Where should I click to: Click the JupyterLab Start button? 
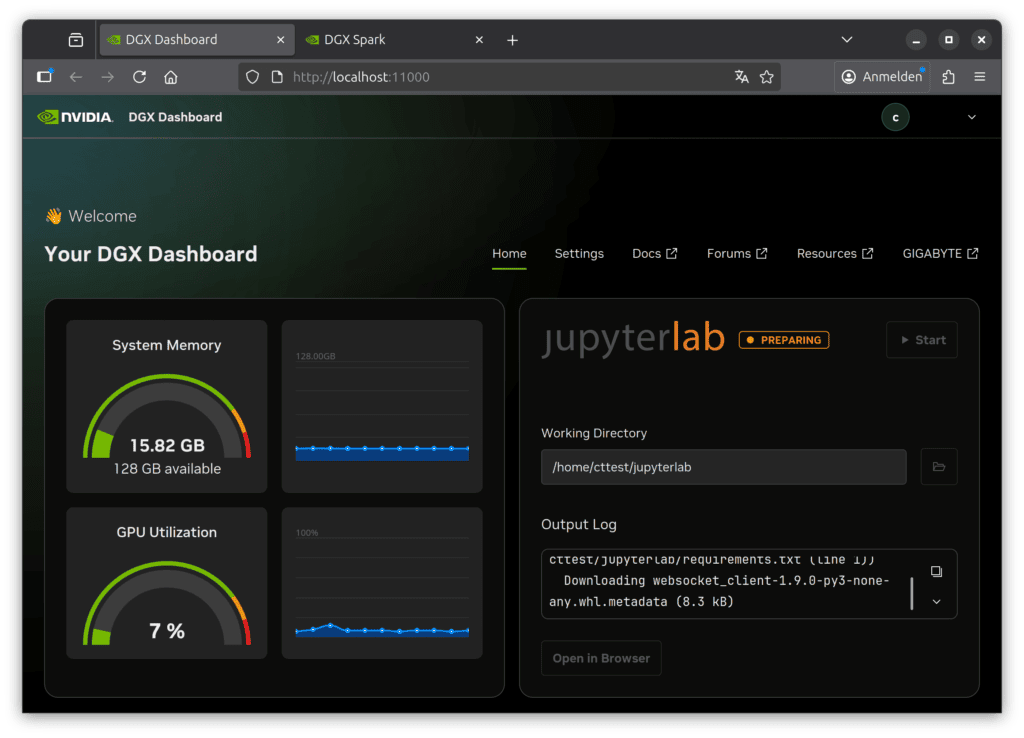(921, 340)
